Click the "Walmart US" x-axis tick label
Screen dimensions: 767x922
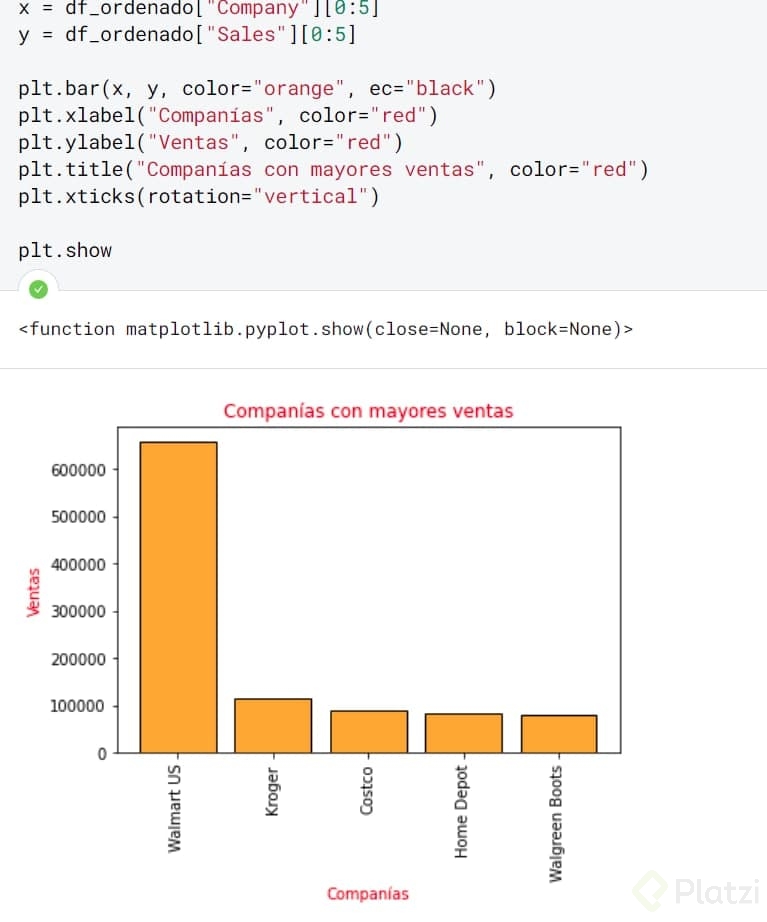(176, 809)
